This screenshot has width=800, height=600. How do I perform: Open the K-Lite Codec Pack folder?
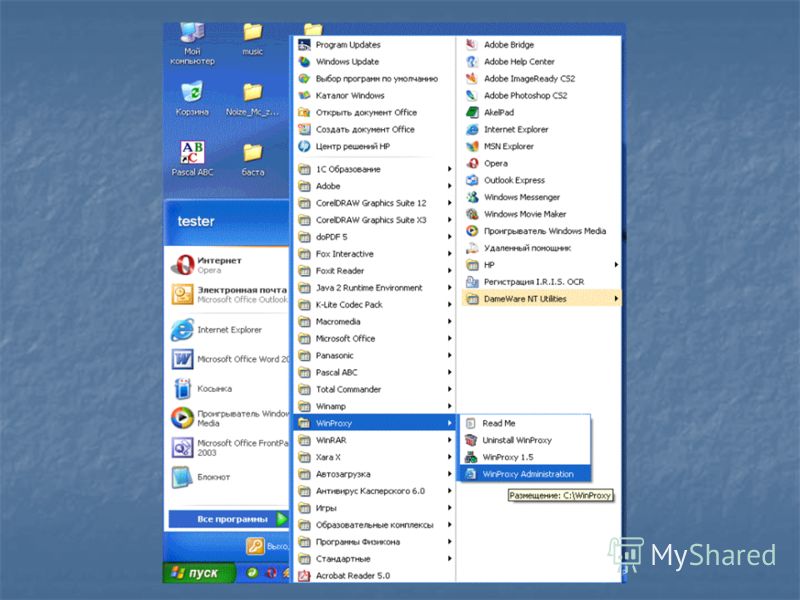click(374, 305)
